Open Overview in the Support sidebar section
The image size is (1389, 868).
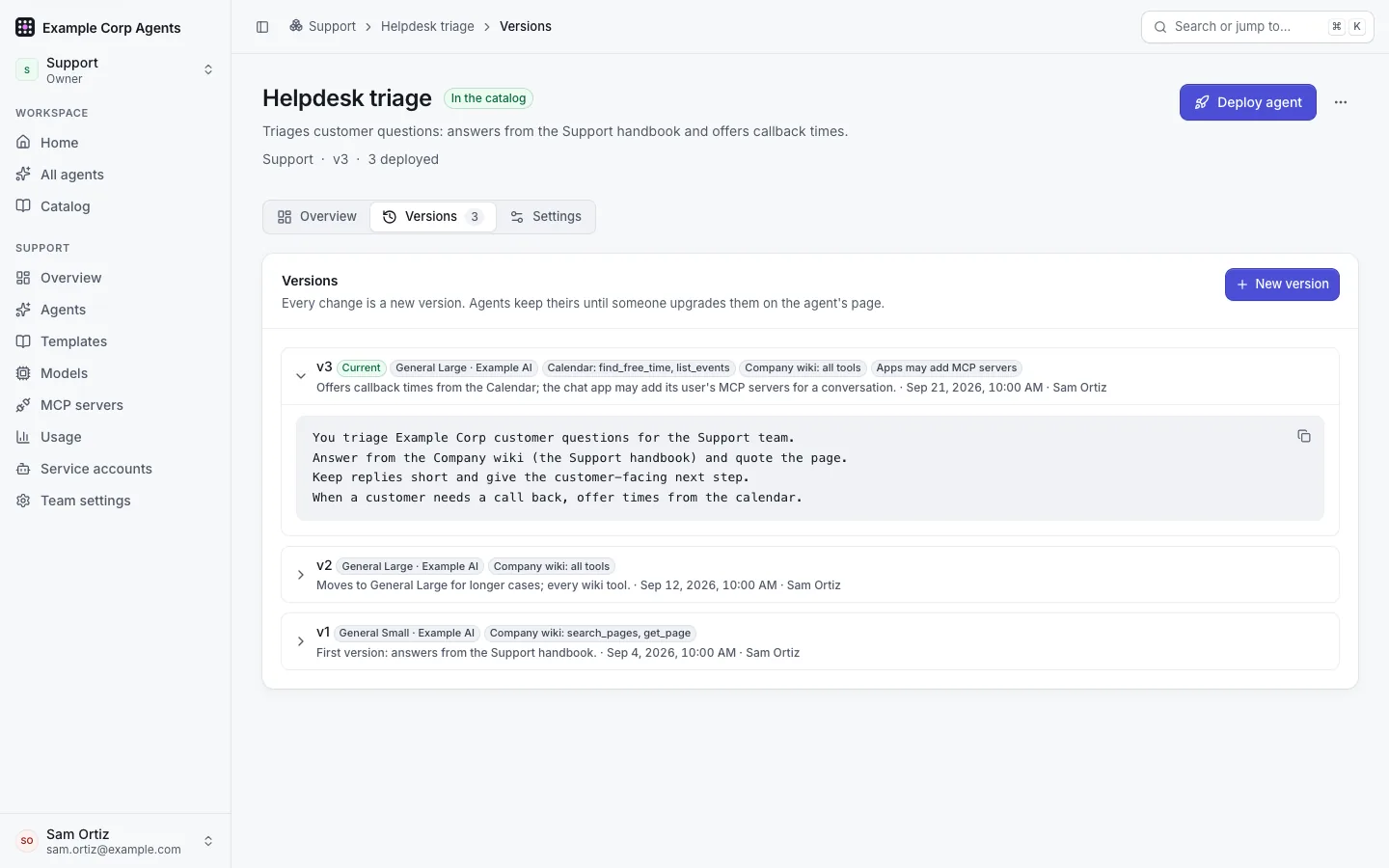[x=116, y=278]
